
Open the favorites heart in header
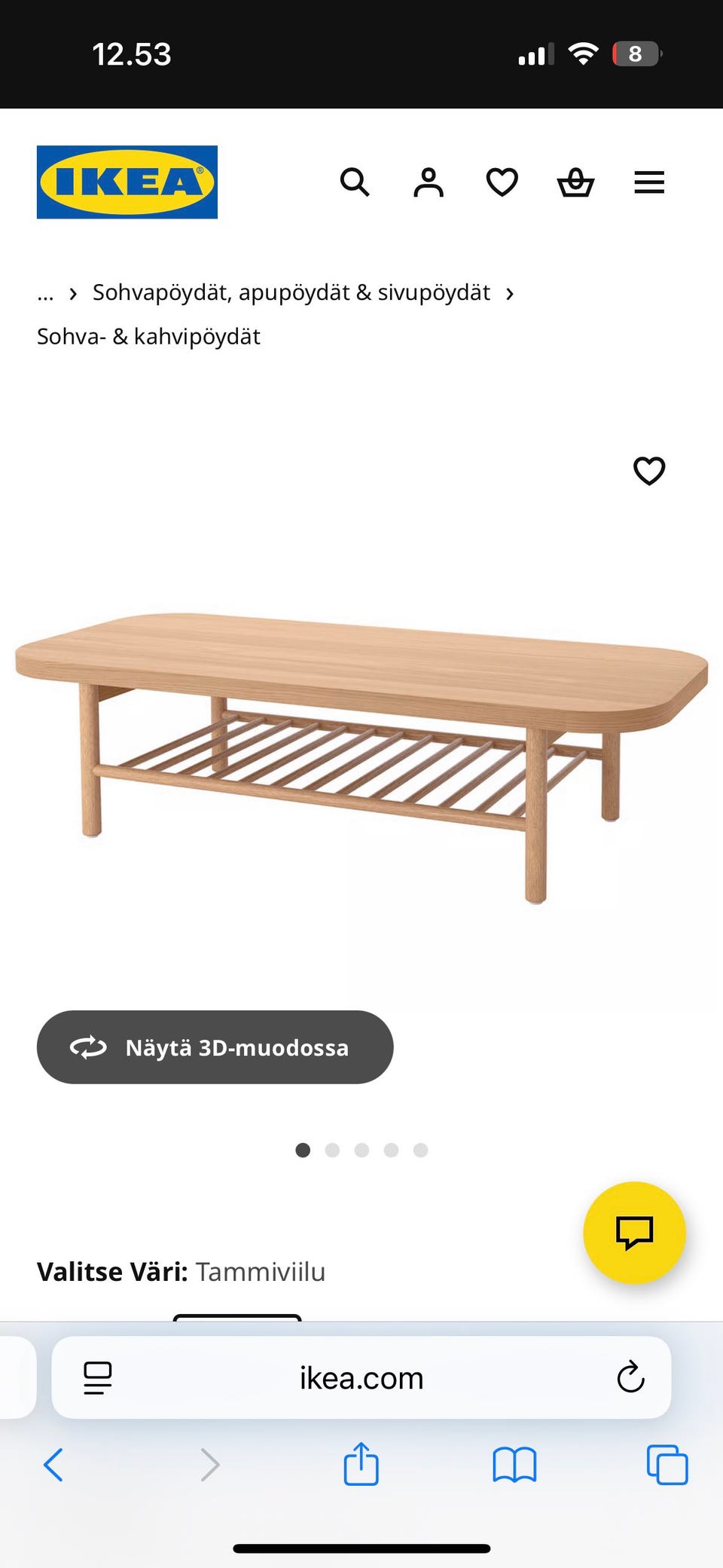502,182
